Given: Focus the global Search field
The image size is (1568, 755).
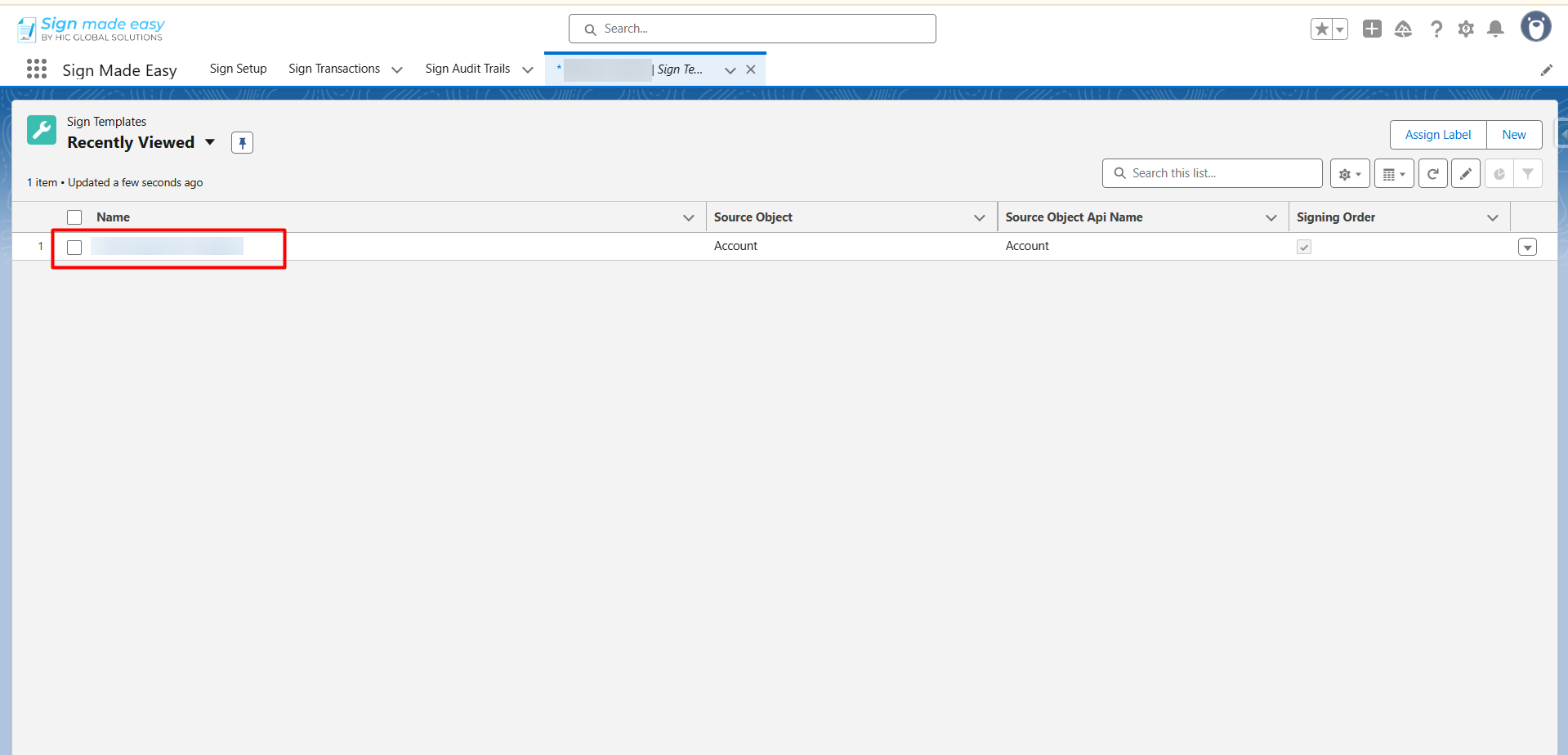Looking at the screenshot, I should pos(753,29).
